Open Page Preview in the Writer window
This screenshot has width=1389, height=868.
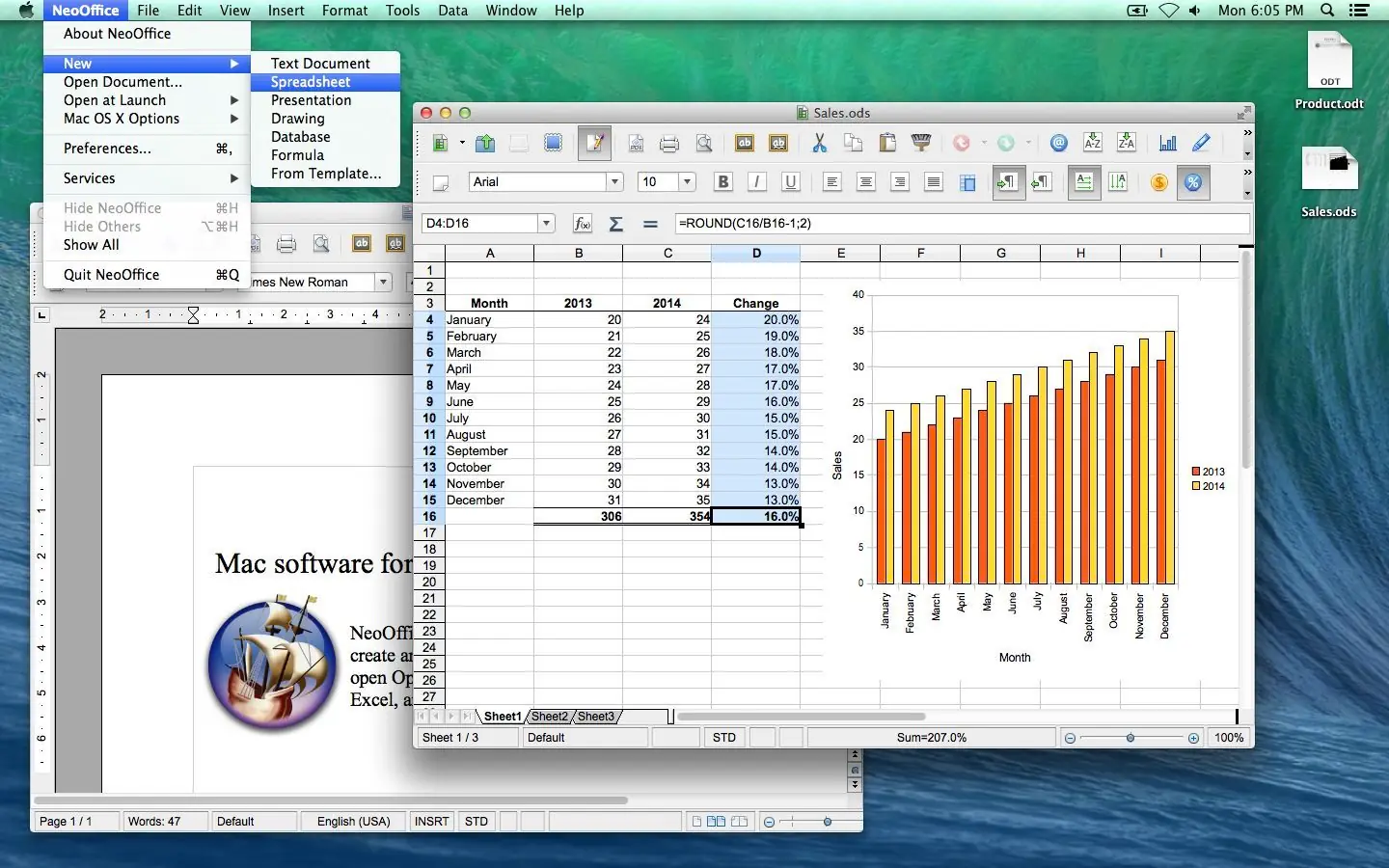321,244
